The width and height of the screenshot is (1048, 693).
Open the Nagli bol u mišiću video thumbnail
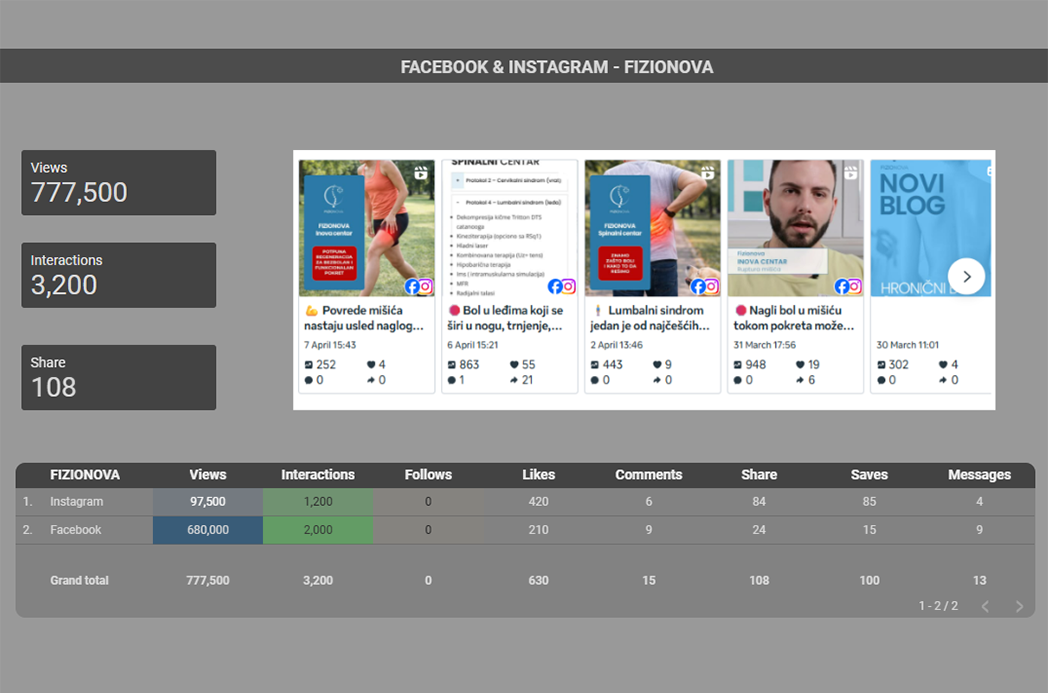tap(795, 228)
